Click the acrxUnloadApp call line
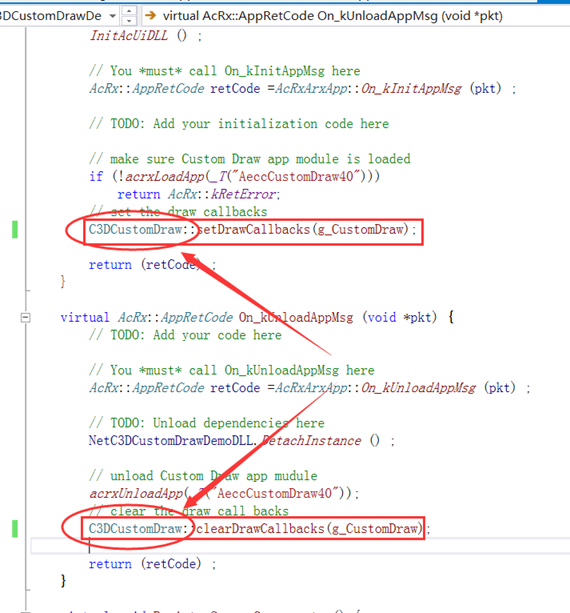The width and height of the screenshot is (570, 613). (x=224, y=493)
